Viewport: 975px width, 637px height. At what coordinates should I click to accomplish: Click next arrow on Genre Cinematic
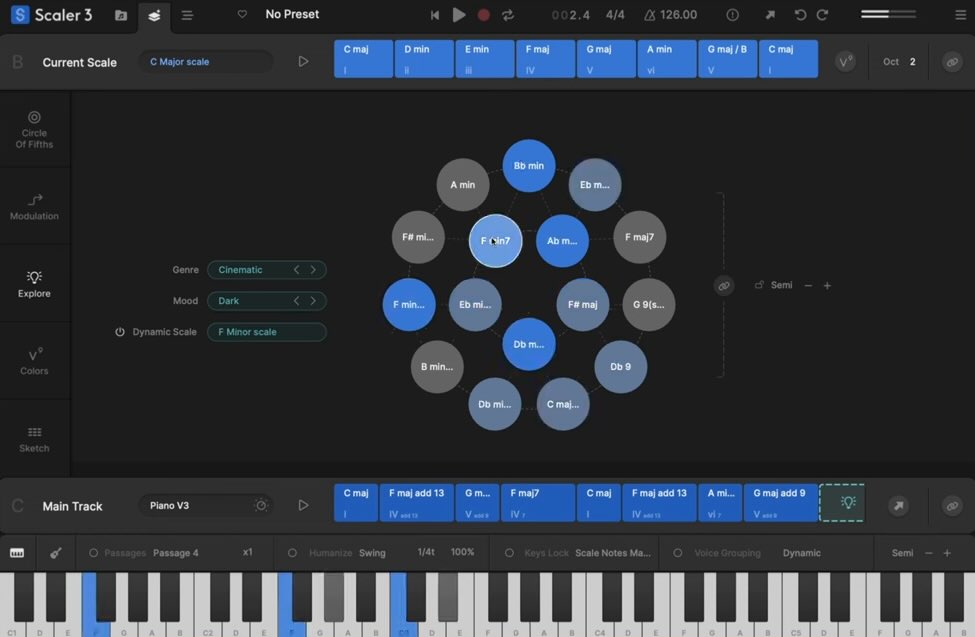point(313,270)
